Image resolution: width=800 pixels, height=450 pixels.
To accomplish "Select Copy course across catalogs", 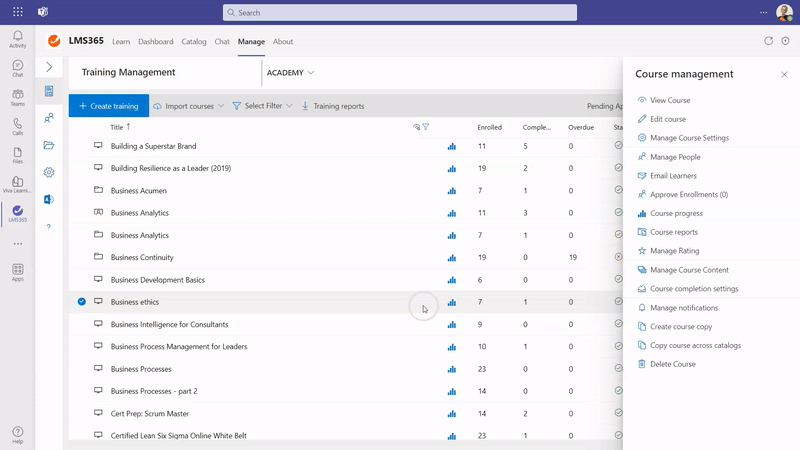I will coord(689,345).
